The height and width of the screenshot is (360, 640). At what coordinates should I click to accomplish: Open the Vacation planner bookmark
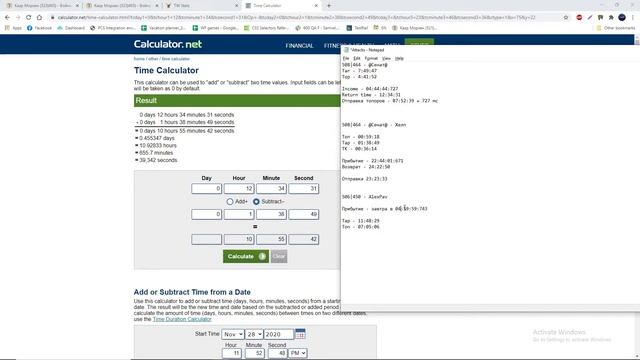coord(164,28)
